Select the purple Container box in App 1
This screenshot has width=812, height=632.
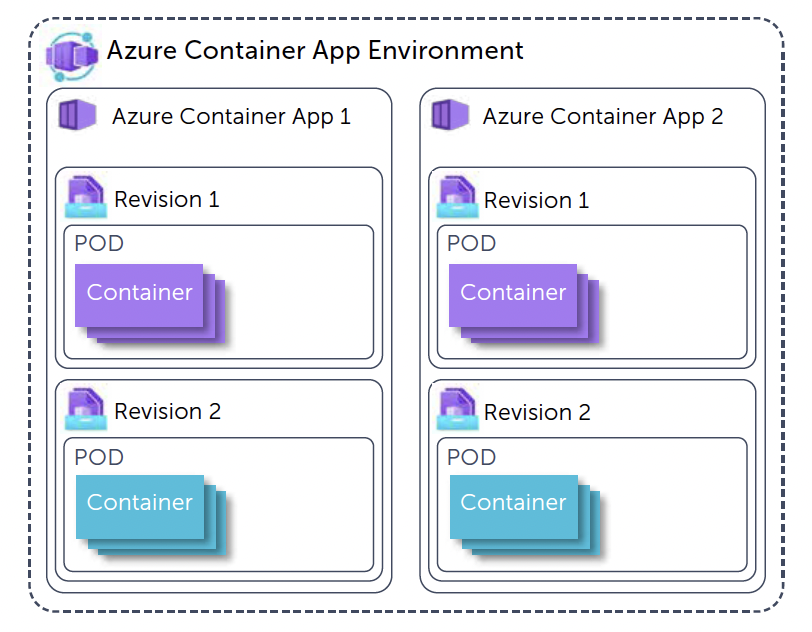pyautogui.click(x=139, y=295)
